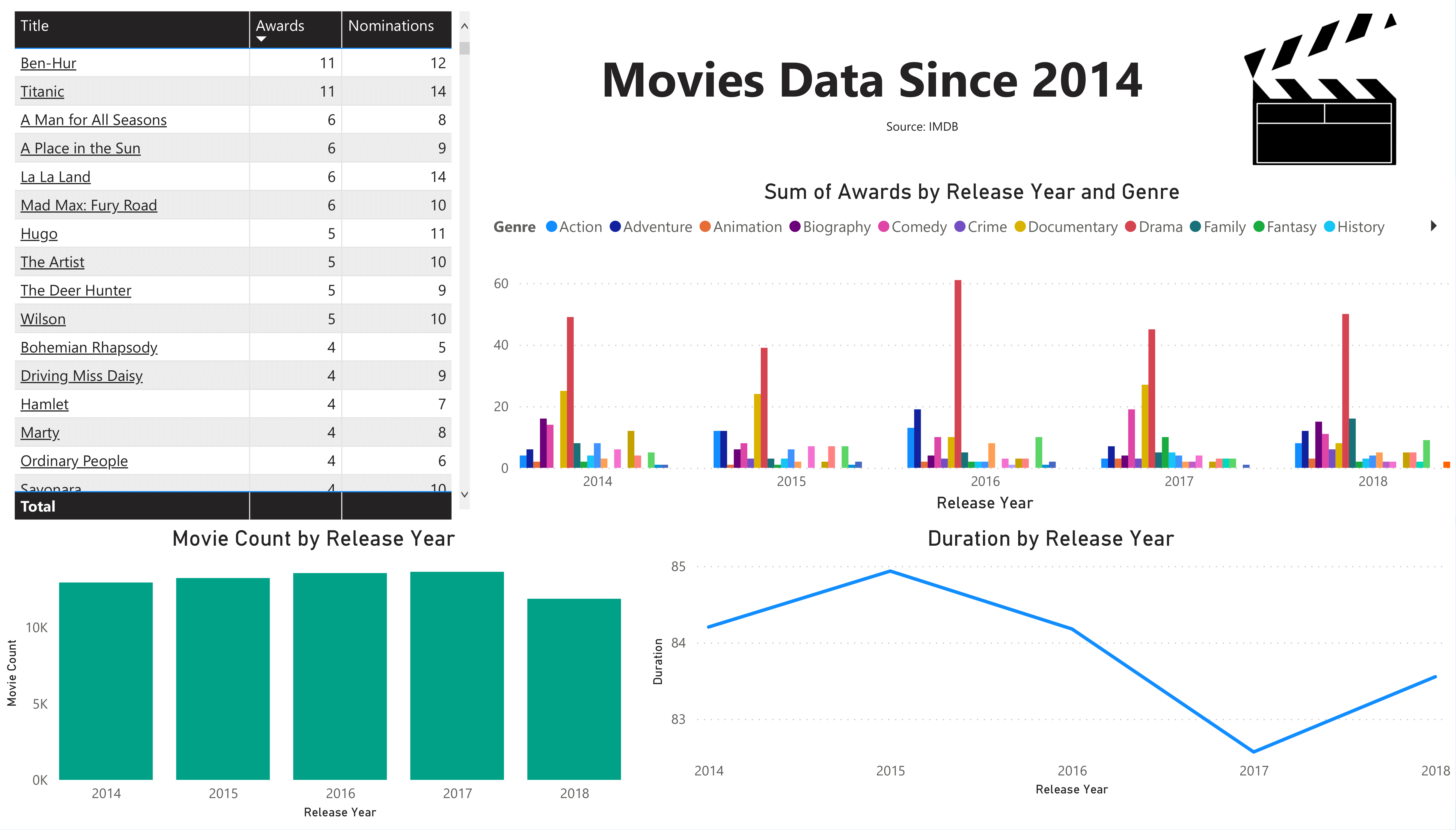Image resolution: width=1456 pixels, height=830 pixels.
Task: Click the 2018 teal movie count bar
Action: (574, 689)
